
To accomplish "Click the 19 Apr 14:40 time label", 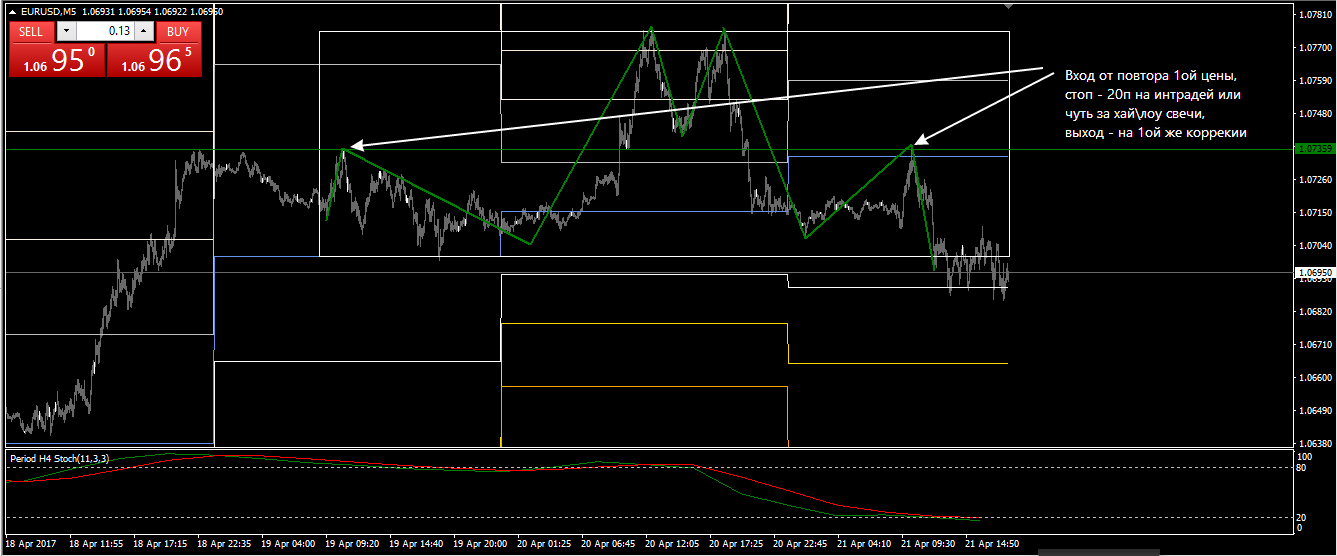I will pyautogui.click(x=417, y=544).
